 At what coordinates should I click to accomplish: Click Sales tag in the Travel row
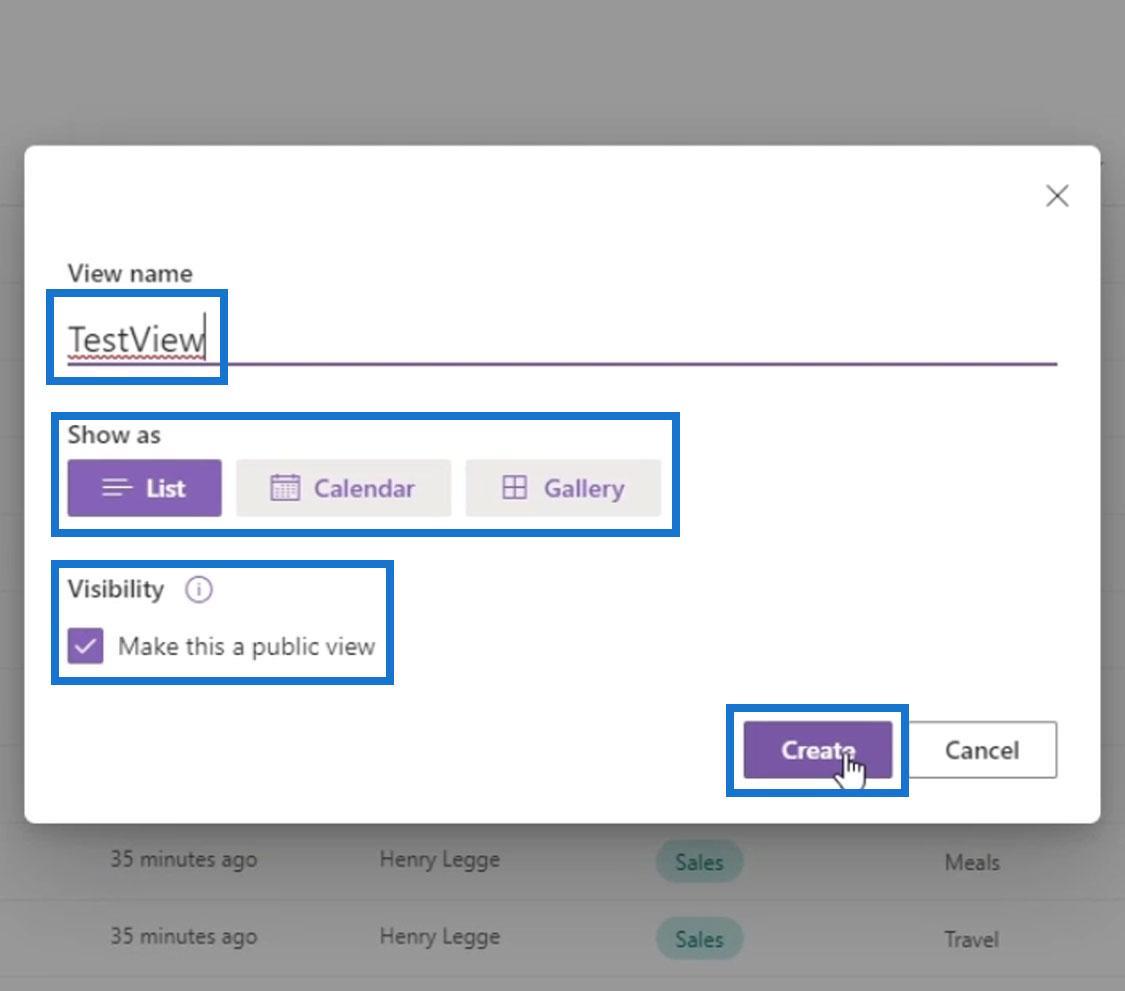[700, 939]
